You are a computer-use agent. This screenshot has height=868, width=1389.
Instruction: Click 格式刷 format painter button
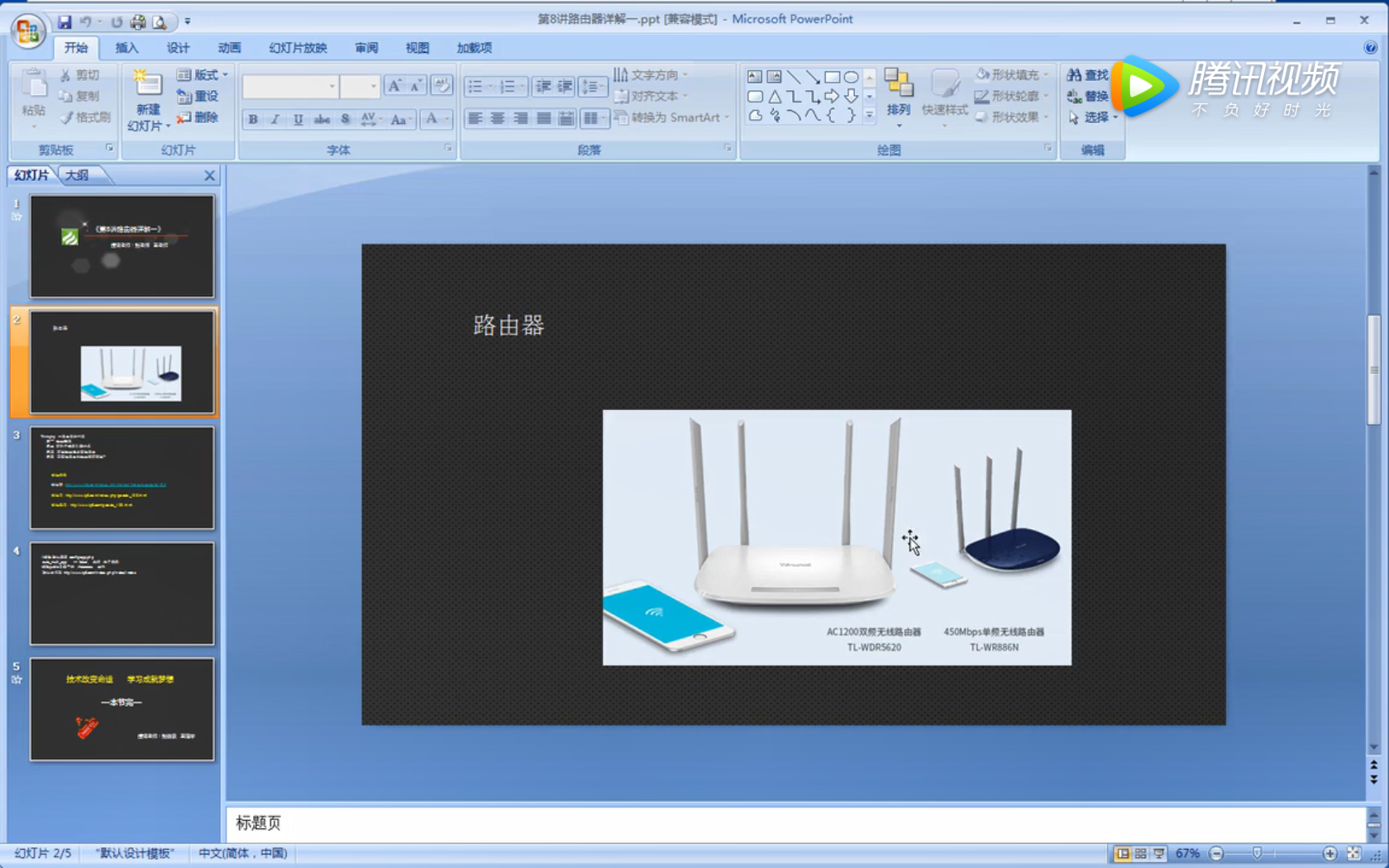pos(85,117)
